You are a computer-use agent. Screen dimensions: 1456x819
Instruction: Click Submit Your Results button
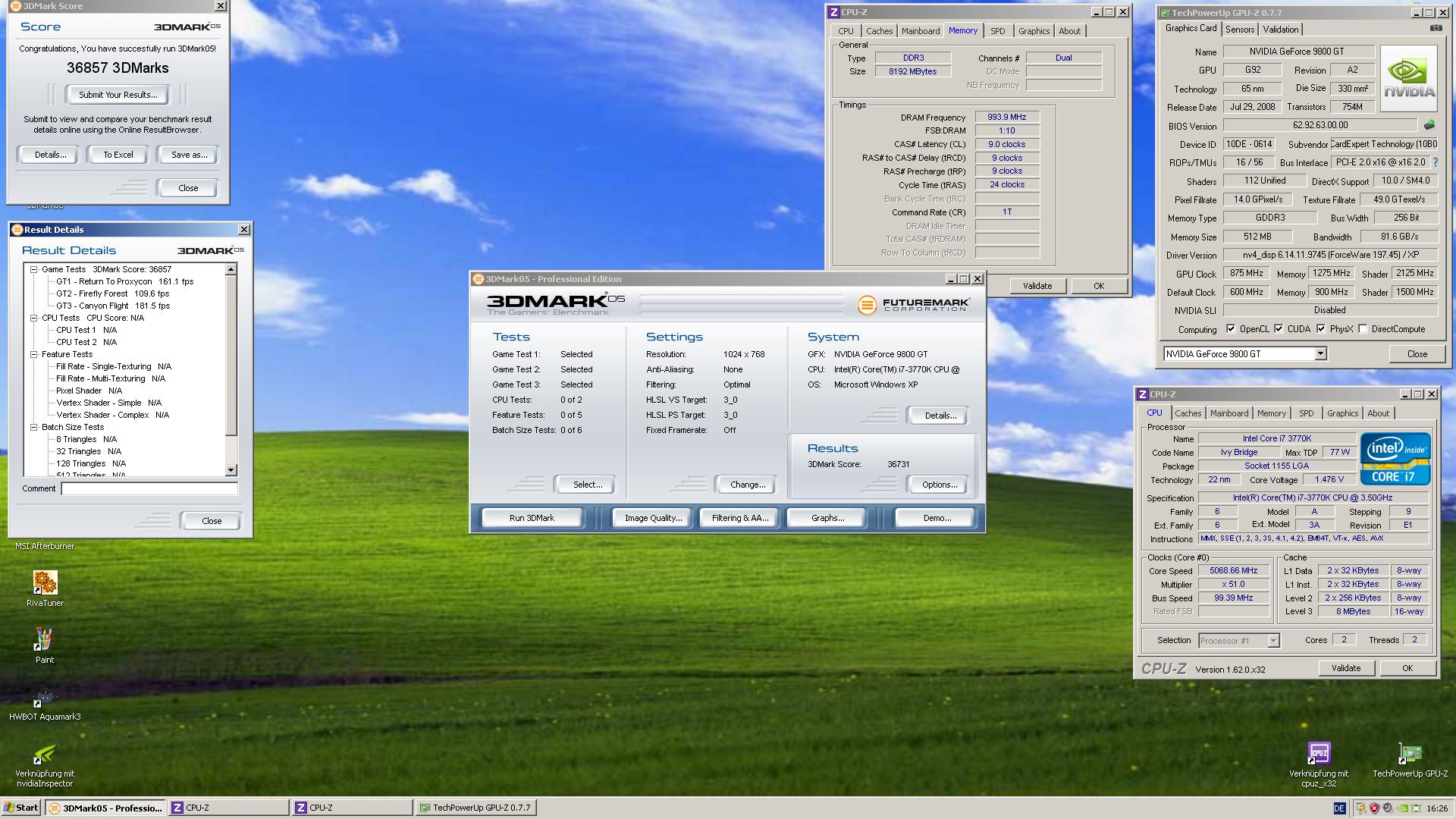point(118,95)
